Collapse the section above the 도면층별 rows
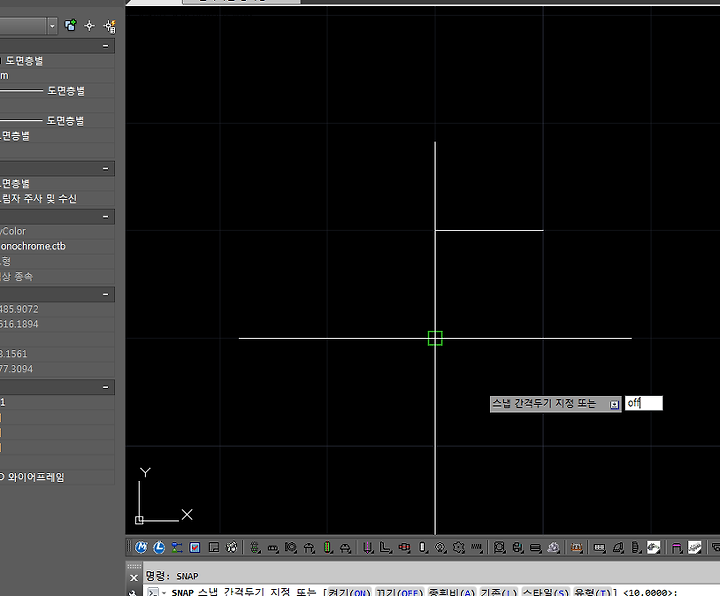The height and width of the screenshot is (596, 720). [x=106, y=46]
